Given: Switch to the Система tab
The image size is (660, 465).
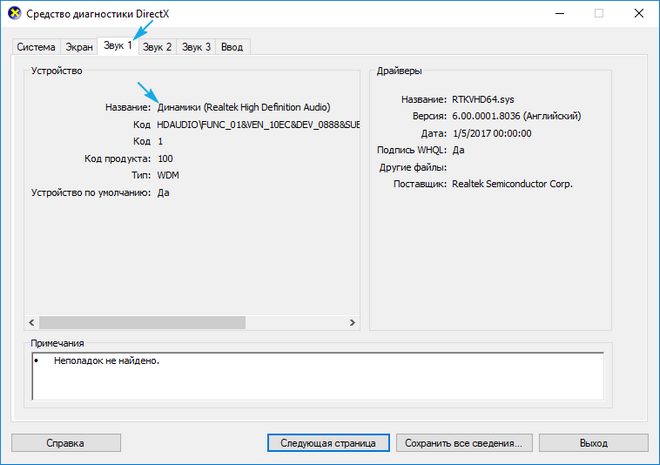Looking at the screenshot, I should point(36,46).
